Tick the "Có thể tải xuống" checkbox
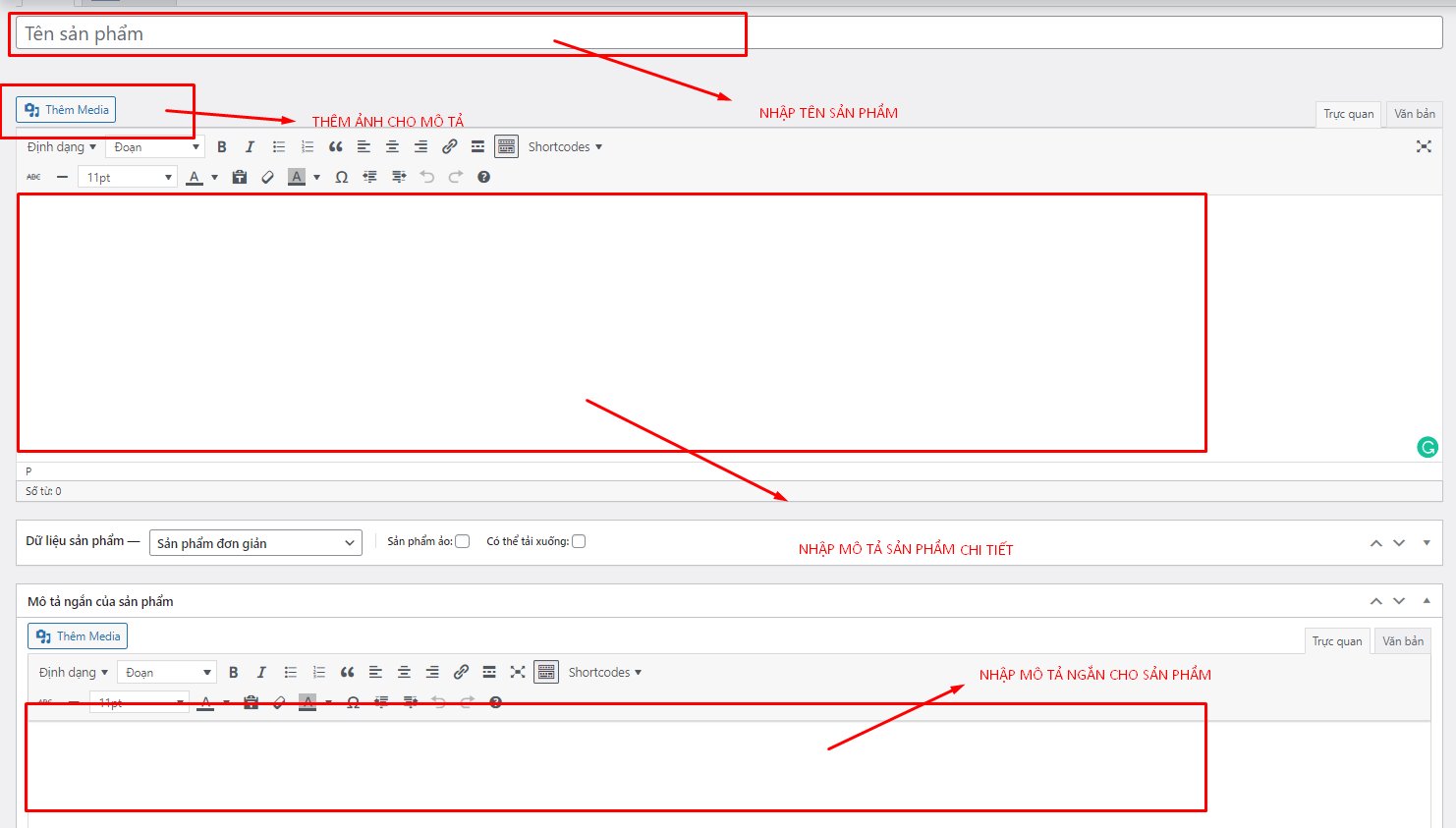Screen dimensions: 1456x828 click(x=579, y=541)
